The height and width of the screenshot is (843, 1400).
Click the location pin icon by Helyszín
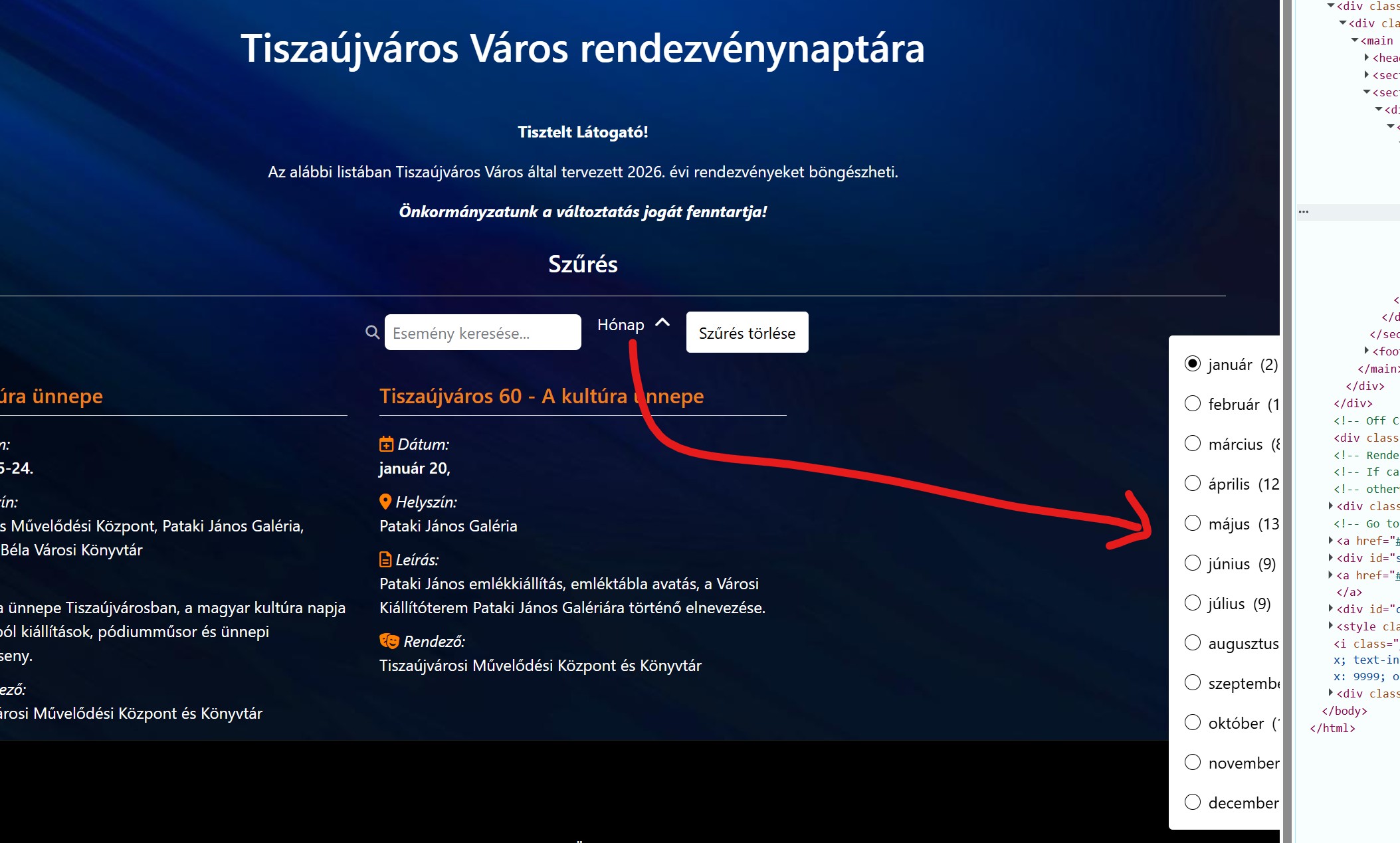click(x=385, y=502)
